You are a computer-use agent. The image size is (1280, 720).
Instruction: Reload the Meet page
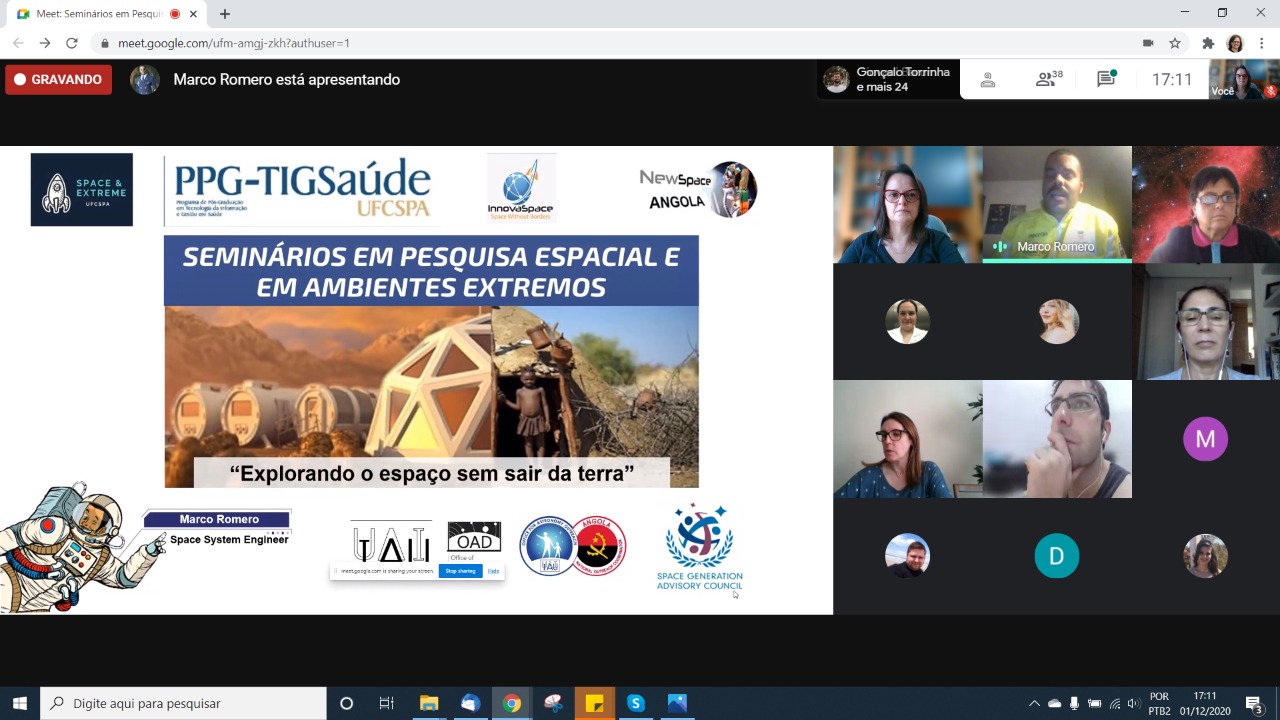click(72, 43)
